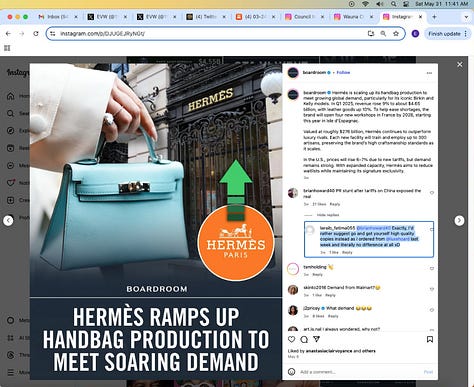Close the active Instagram tab
Image resolution: width=474 pixels, height=387 pixels.
(420, 17)
